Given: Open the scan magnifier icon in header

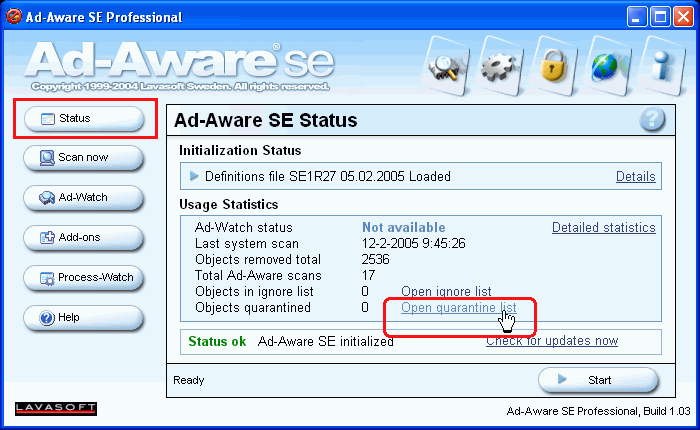Looking at the screenshot, I should [446, 67].
